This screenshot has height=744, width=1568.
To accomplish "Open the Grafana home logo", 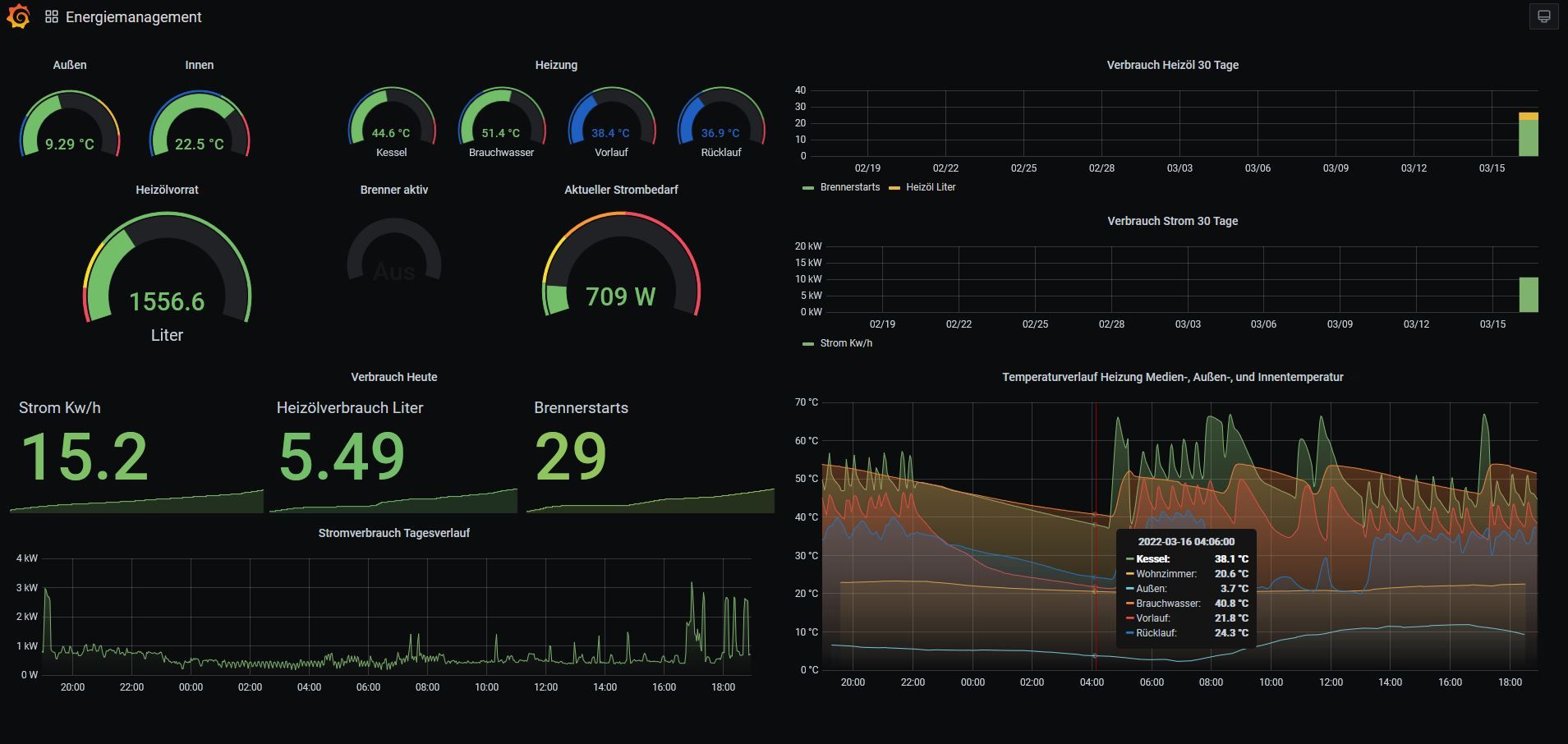I will tap(18, 16).
